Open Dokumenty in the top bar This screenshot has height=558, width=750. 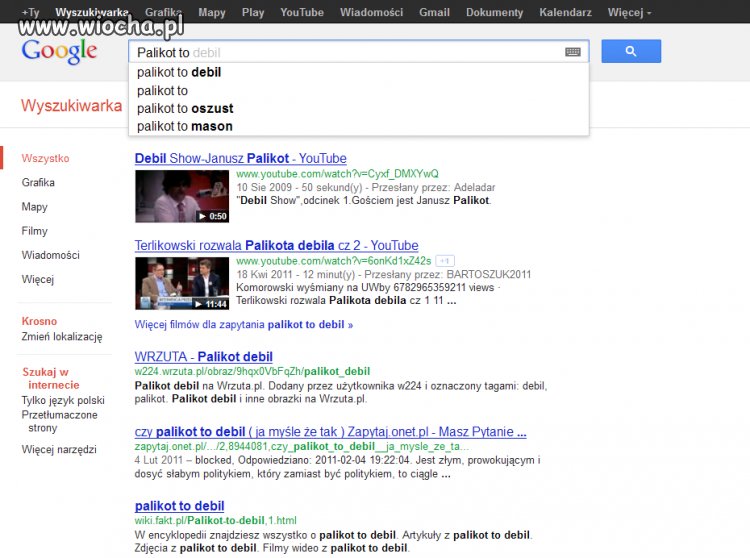point(494,12)
